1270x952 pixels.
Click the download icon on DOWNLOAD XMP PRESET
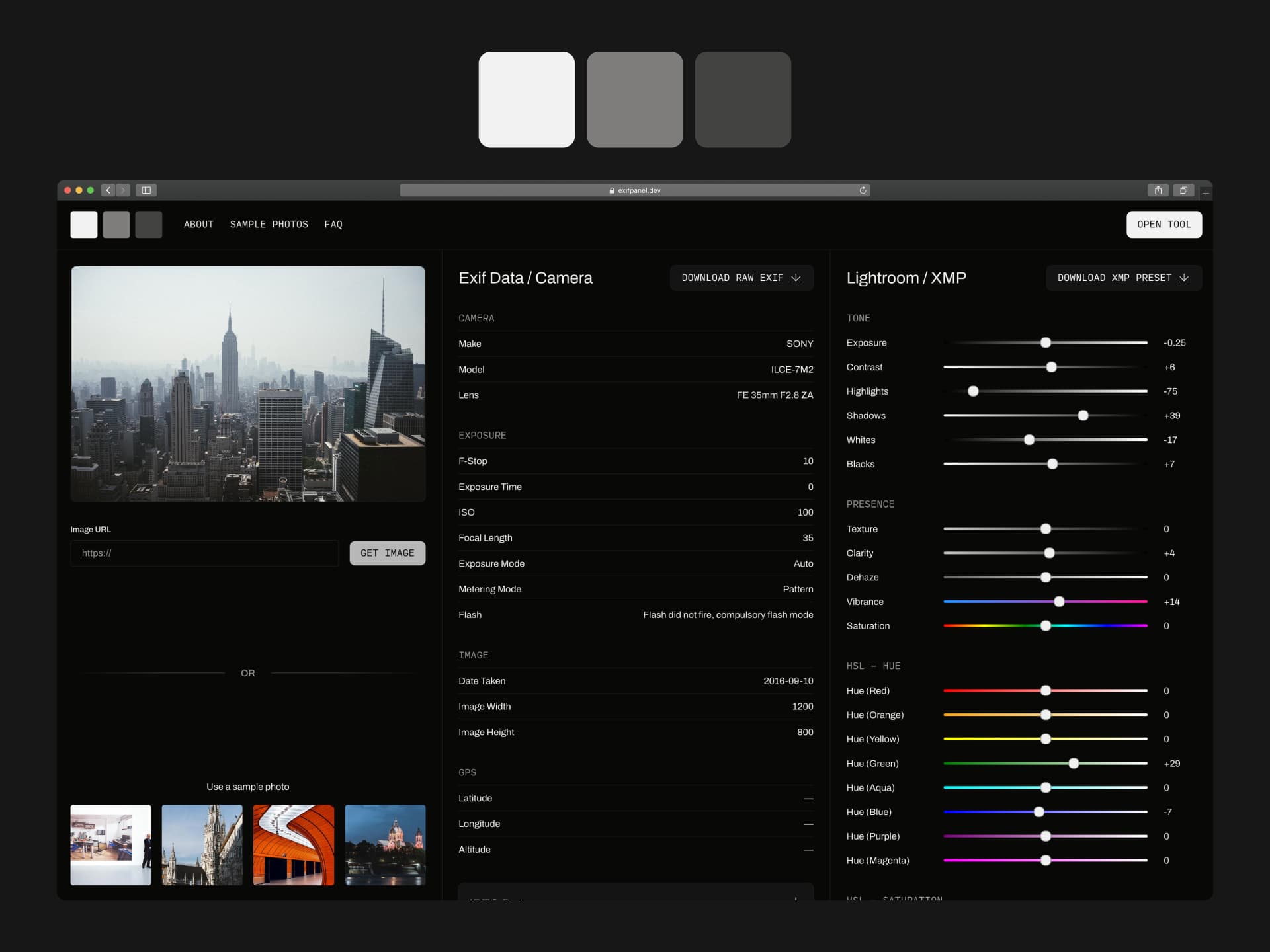(x=1183, y=278)
